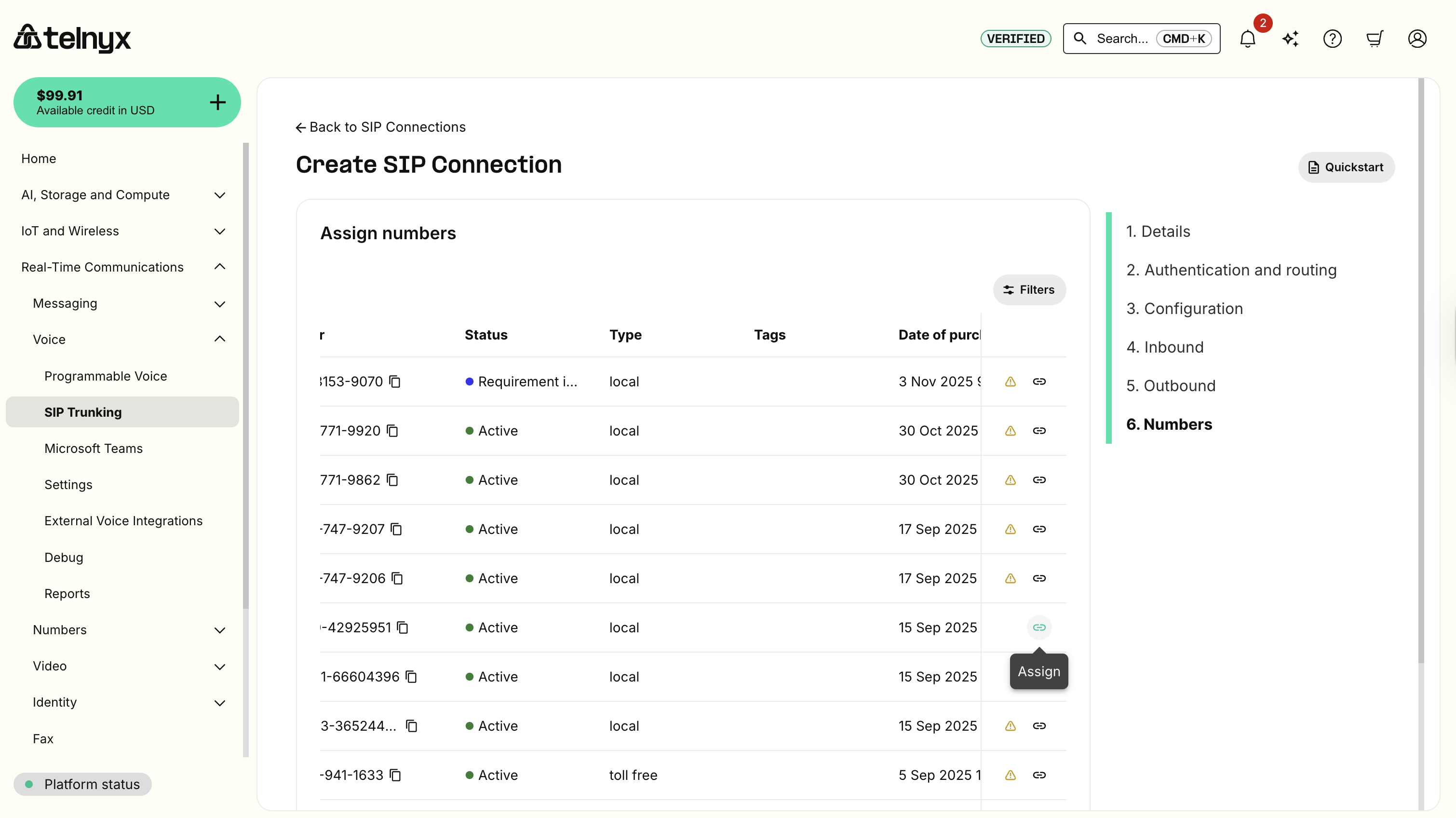The height and width of the screenshot is (818, 1456).
Task: Click warning icon on the 941-1633 row
Action: pos(1010,775)
